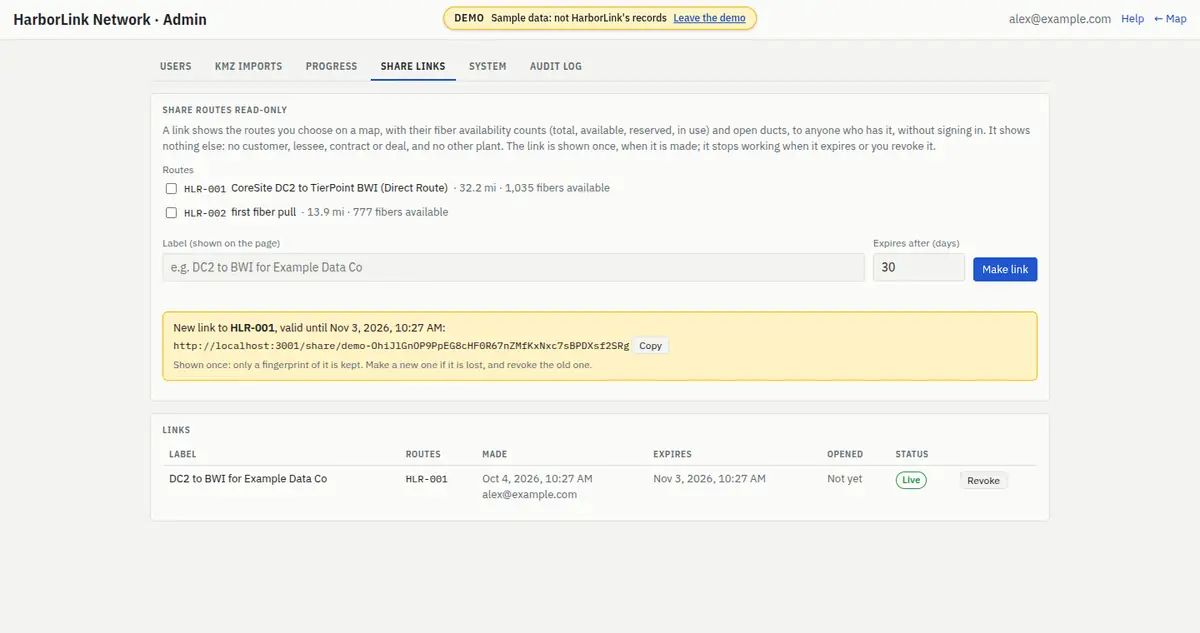Viewport: 1200px width, 633px height.
Task: Click the HarborLink Network · Admin title
Action: (x=110, y=19)
